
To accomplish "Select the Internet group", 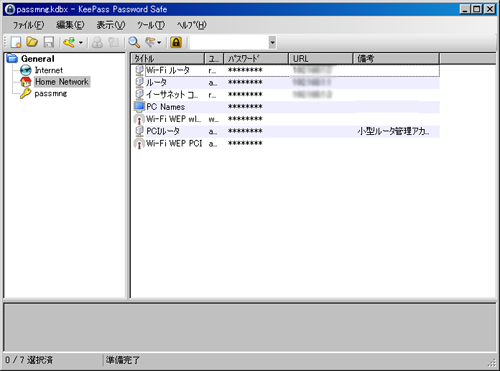I will (x=49, y=70).
